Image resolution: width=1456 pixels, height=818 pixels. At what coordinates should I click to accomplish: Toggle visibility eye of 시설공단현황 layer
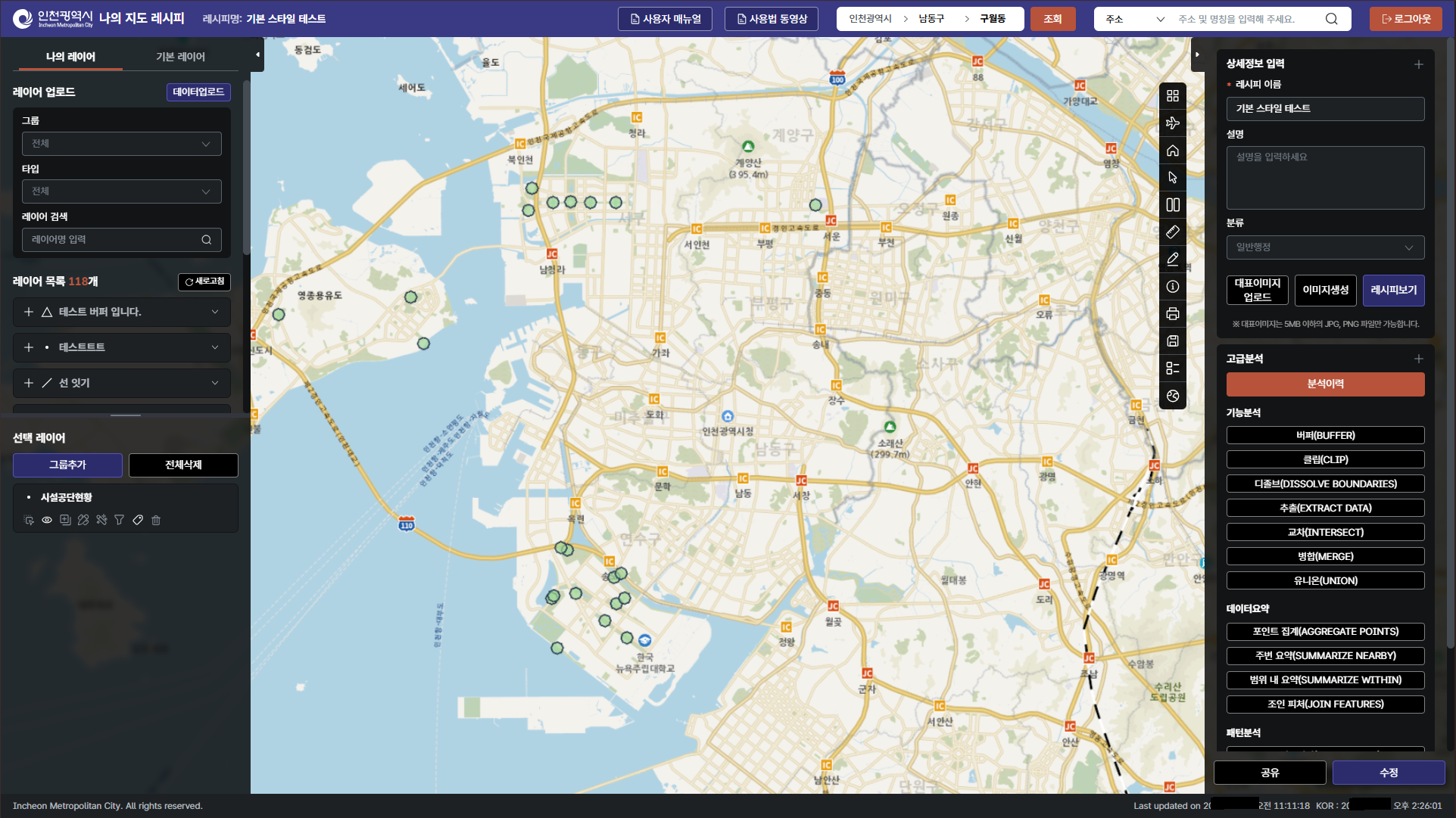coord(47,520)
